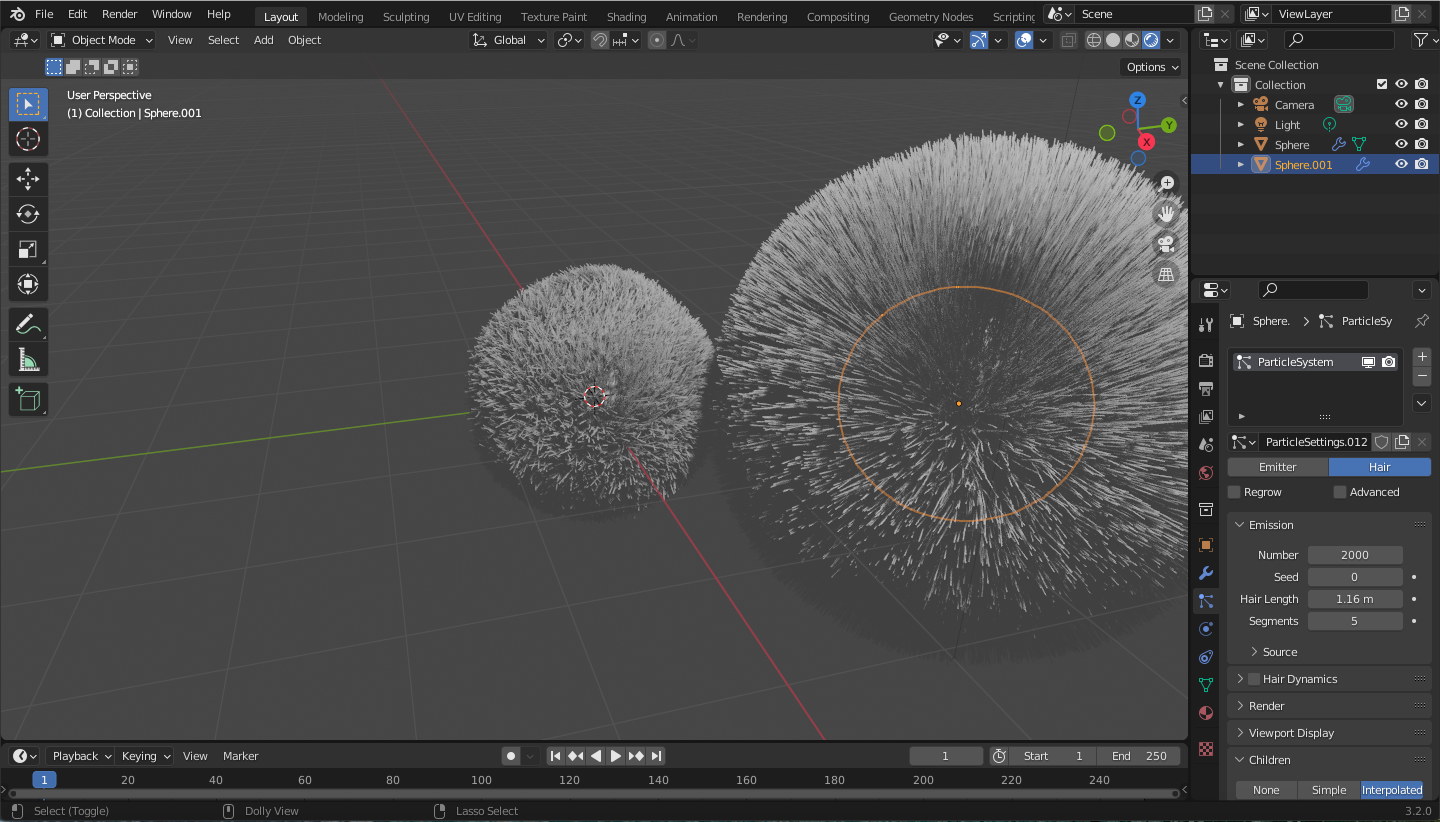This screenshot has height=822, width=1440.
Task: Open the Physics properties tab
Action: pos(1206,629)
